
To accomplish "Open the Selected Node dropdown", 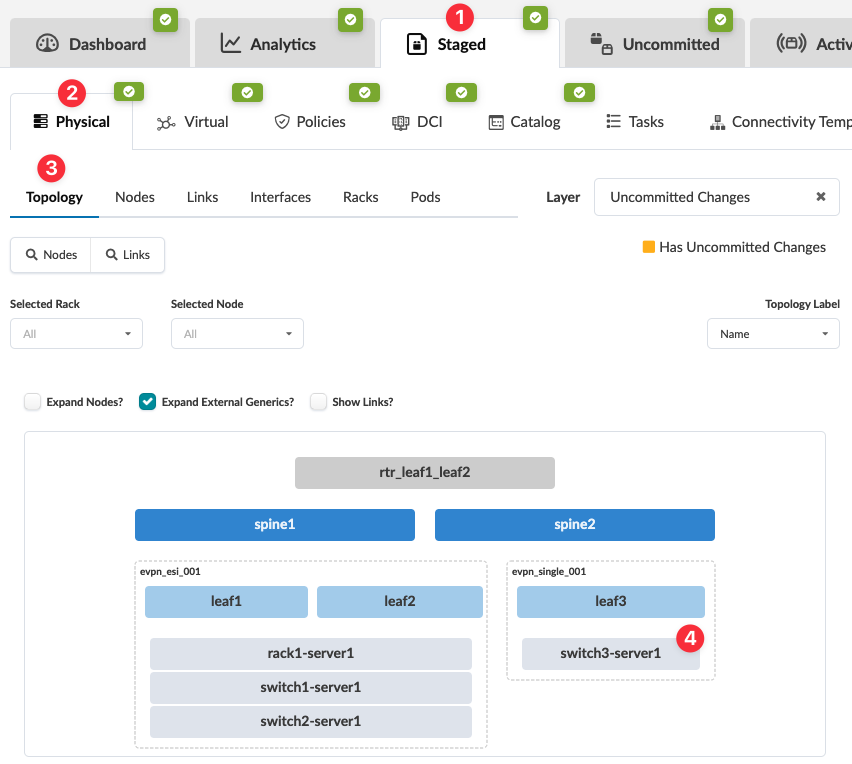I will coord(237,334).
